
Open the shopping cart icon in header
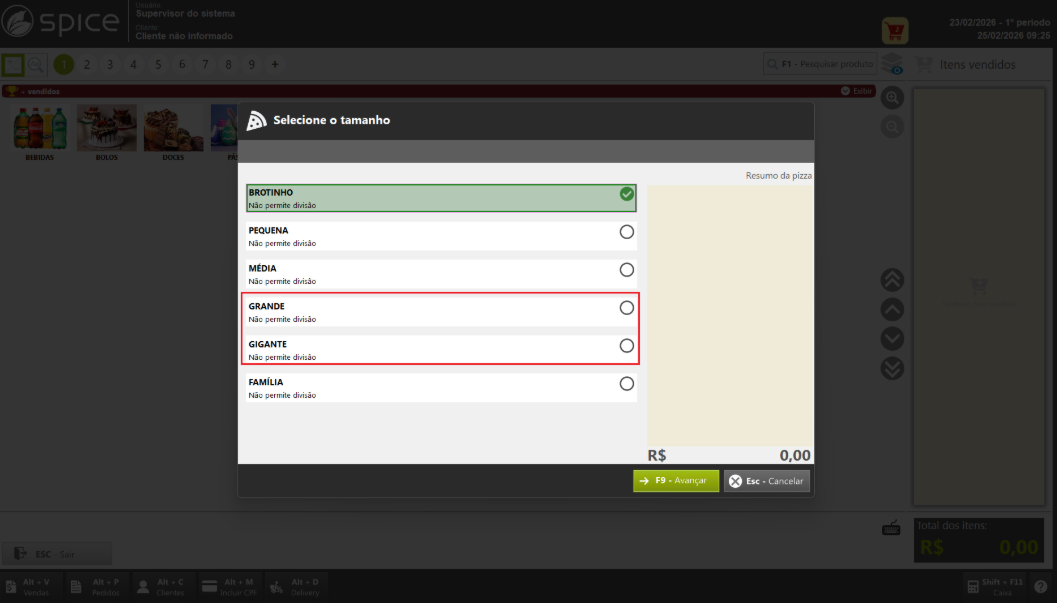(x=895, y=30)
